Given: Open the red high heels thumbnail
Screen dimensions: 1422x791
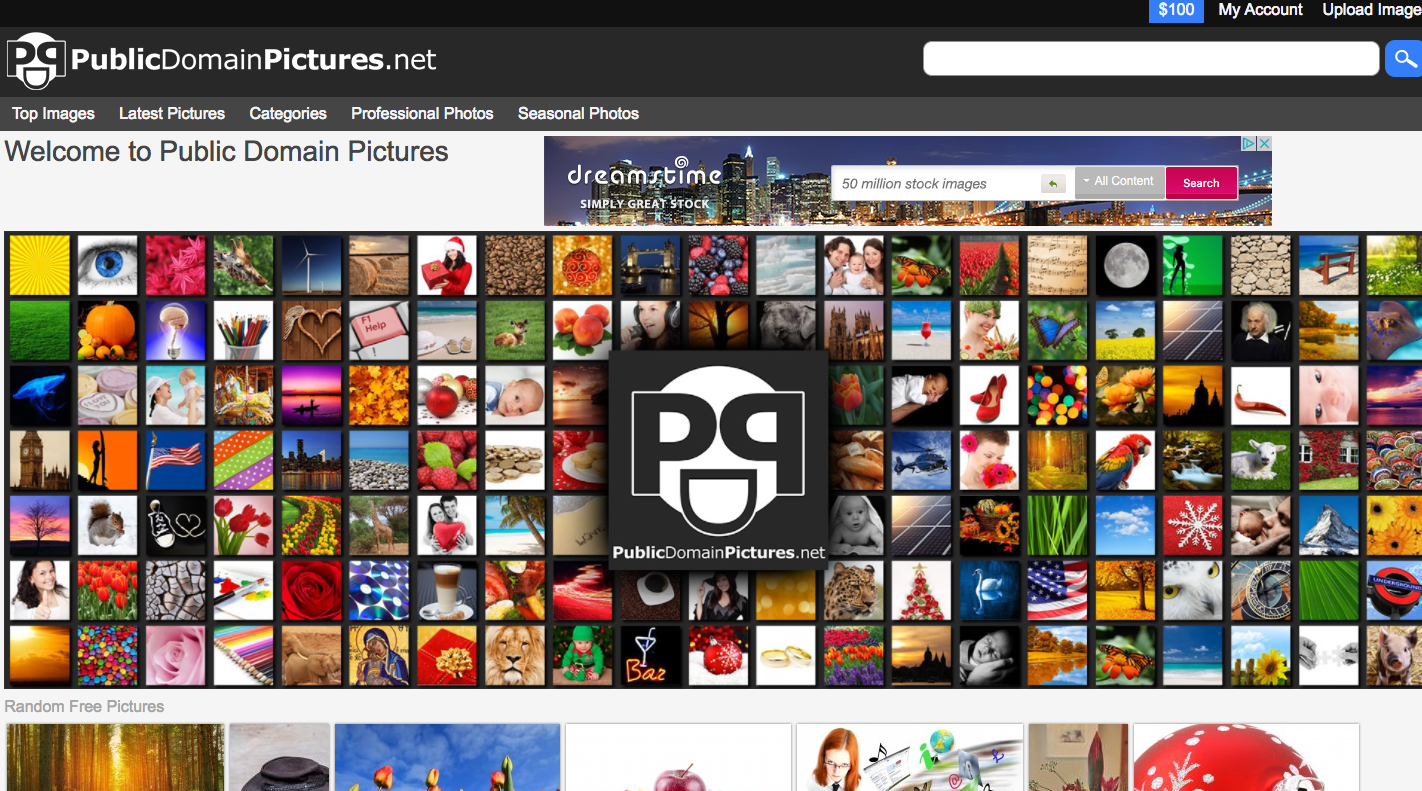Looking at the screenshot, I should (989, 395).
